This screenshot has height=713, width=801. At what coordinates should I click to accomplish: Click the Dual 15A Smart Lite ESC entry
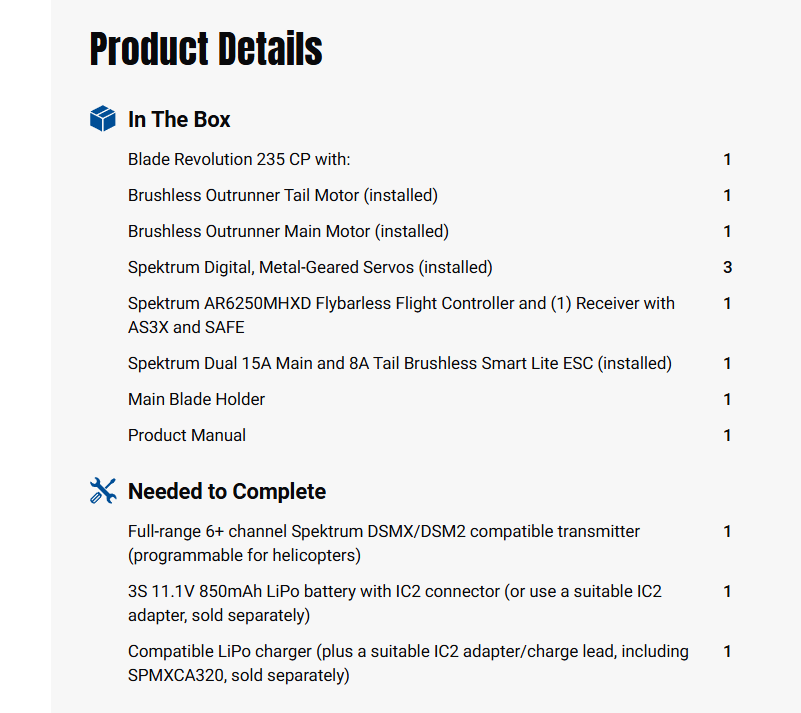[400, 363]
